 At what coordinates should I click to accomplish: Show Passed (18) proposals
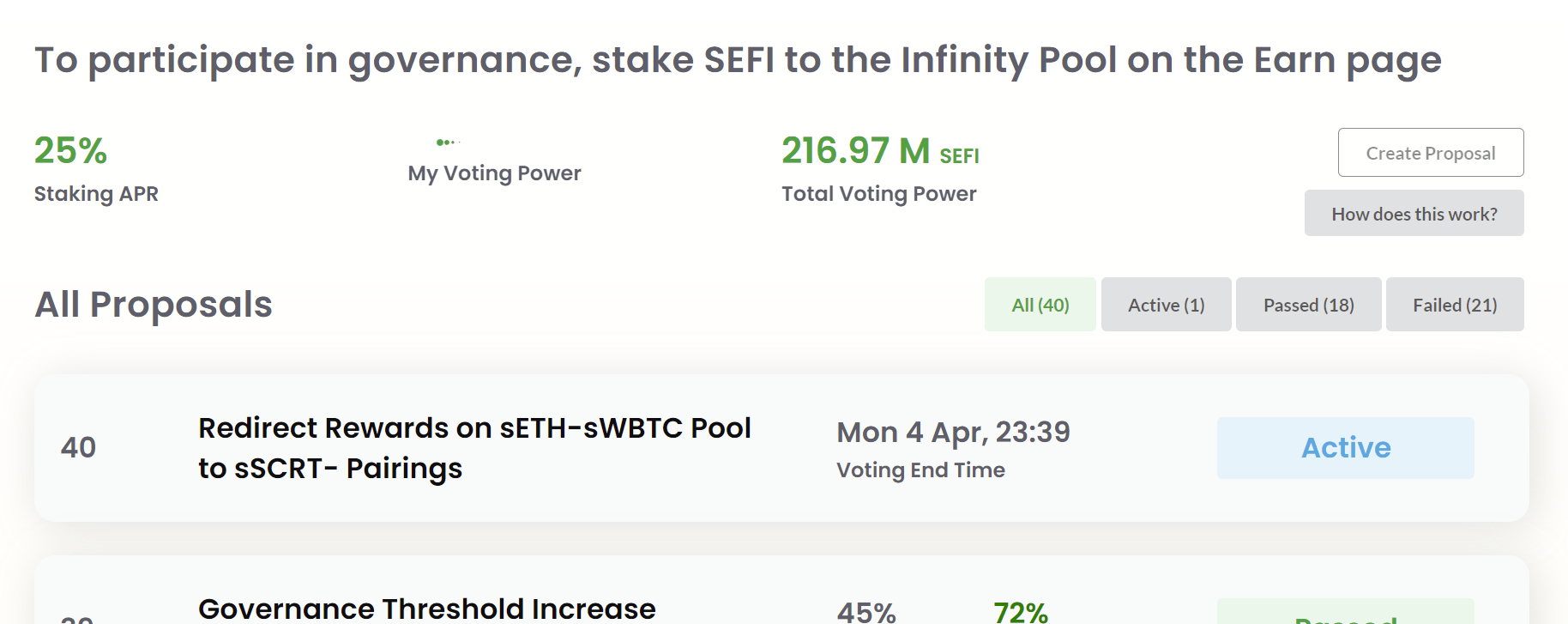[1308, 305]
